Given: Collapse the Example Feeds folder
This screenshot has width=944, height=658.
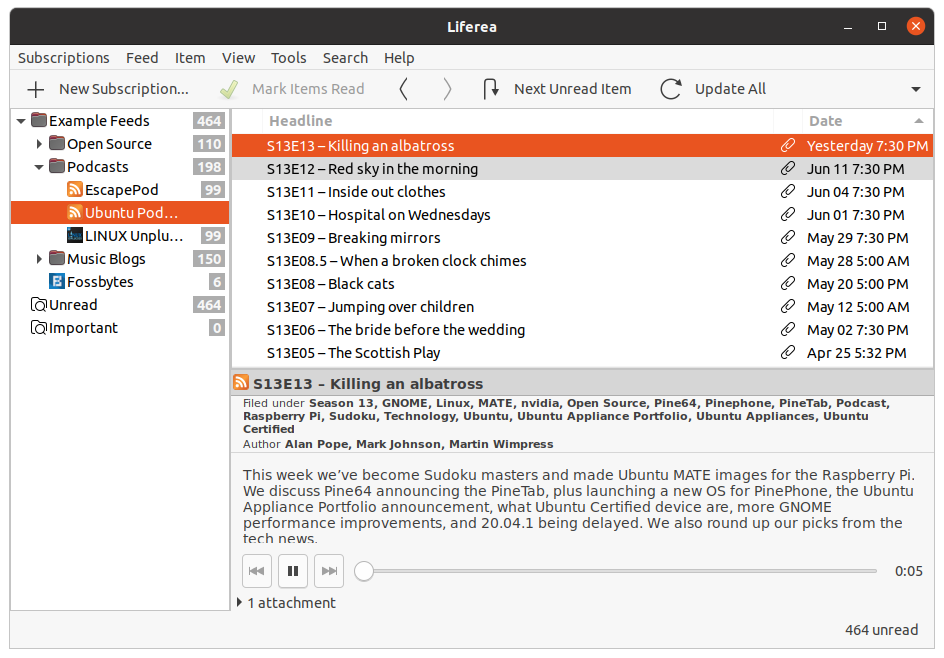Looking at the screenshot, I should pos(21,121).
